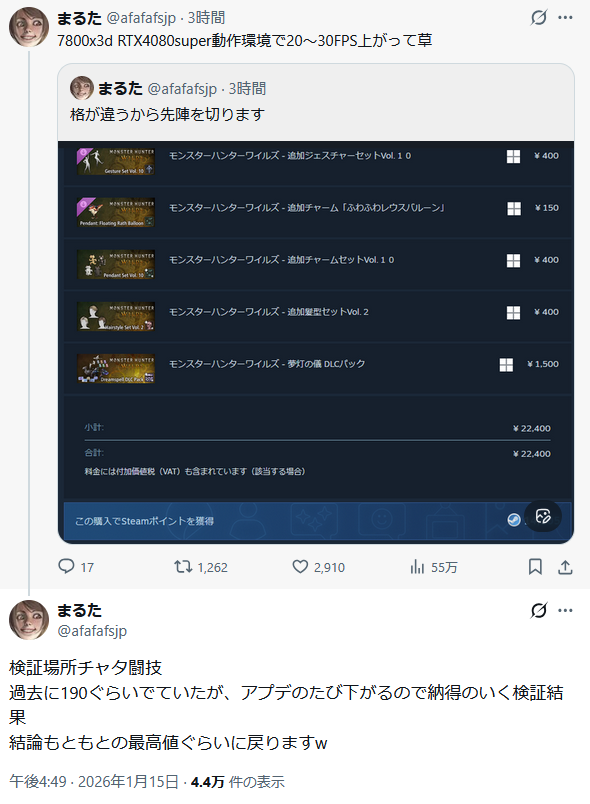590x804 pixels.
Task: Click the posting date 2026年1月15日
Action: 128,781
